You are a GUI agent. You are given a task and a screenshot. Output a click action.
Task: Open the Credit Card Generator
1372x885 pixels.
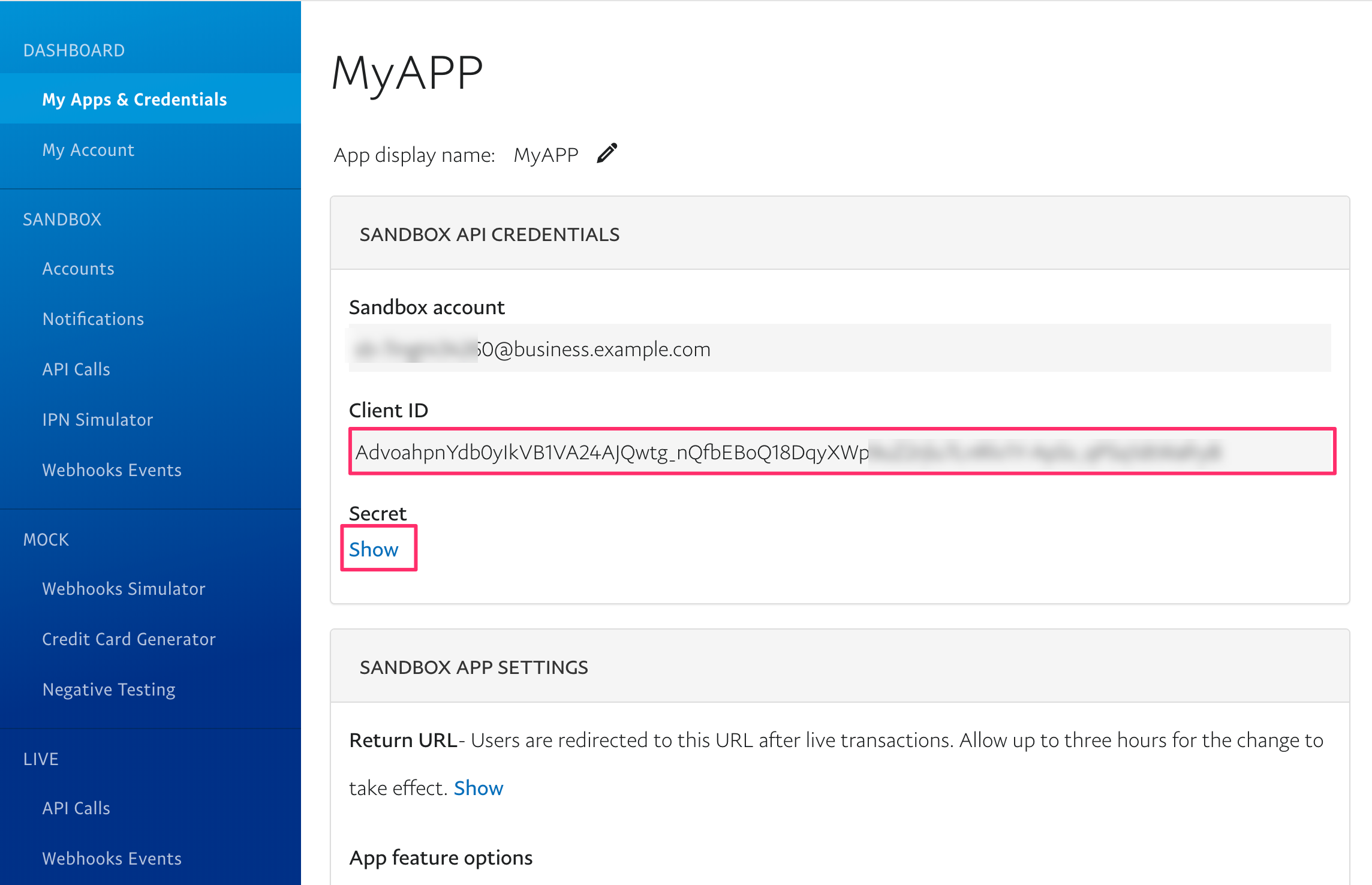(129, 639)
